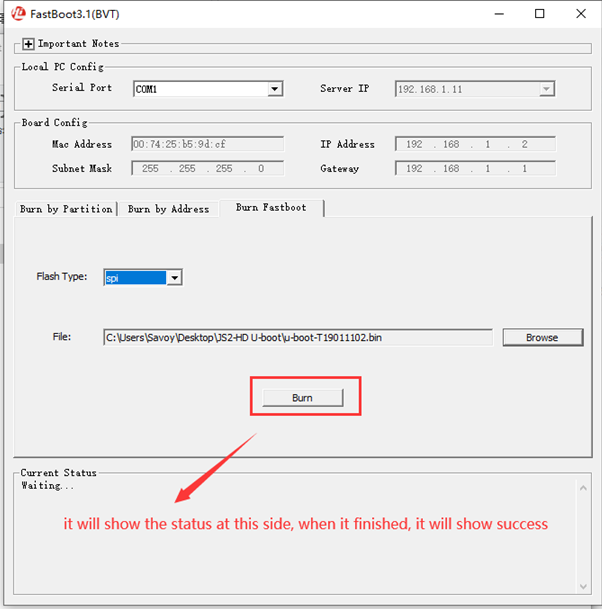Click the 'Serial Port' label

pyautogui.click(x=82, y=88)
